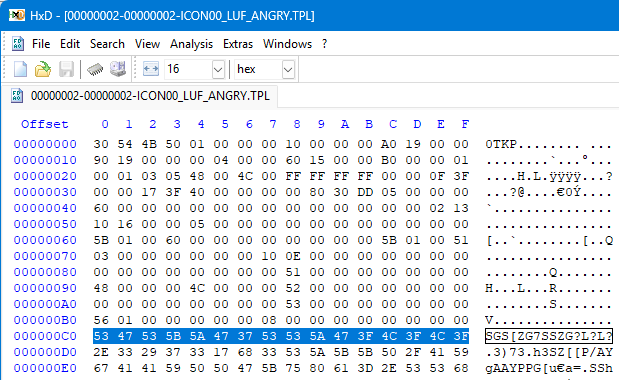The width and height of the screenshot is (619, 380).
Task: Open the Windows menu
Action: click(x=287, y=44)
